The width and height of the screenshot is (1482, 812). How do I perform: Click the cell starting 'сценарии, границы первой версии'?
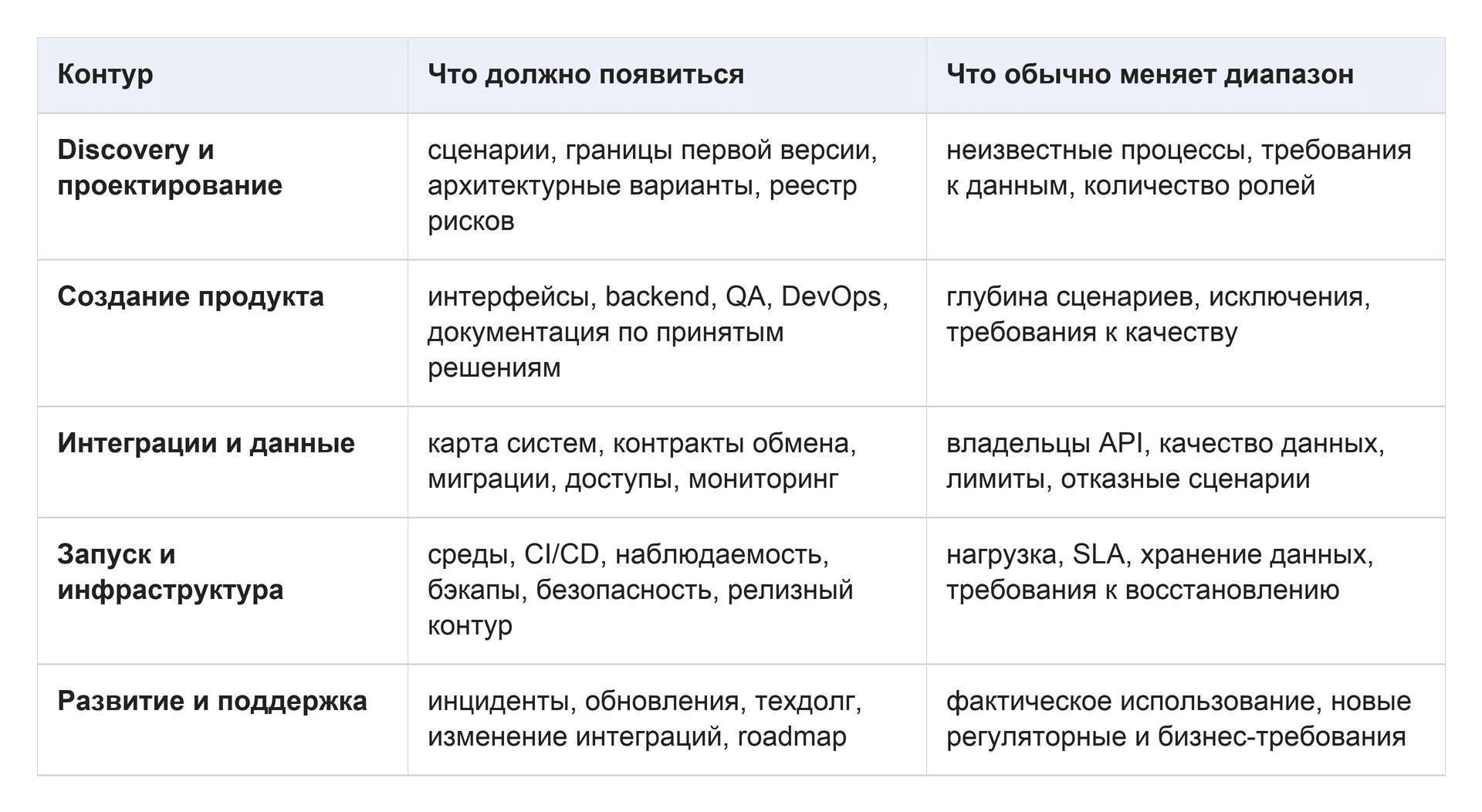[x=667, y=187]
